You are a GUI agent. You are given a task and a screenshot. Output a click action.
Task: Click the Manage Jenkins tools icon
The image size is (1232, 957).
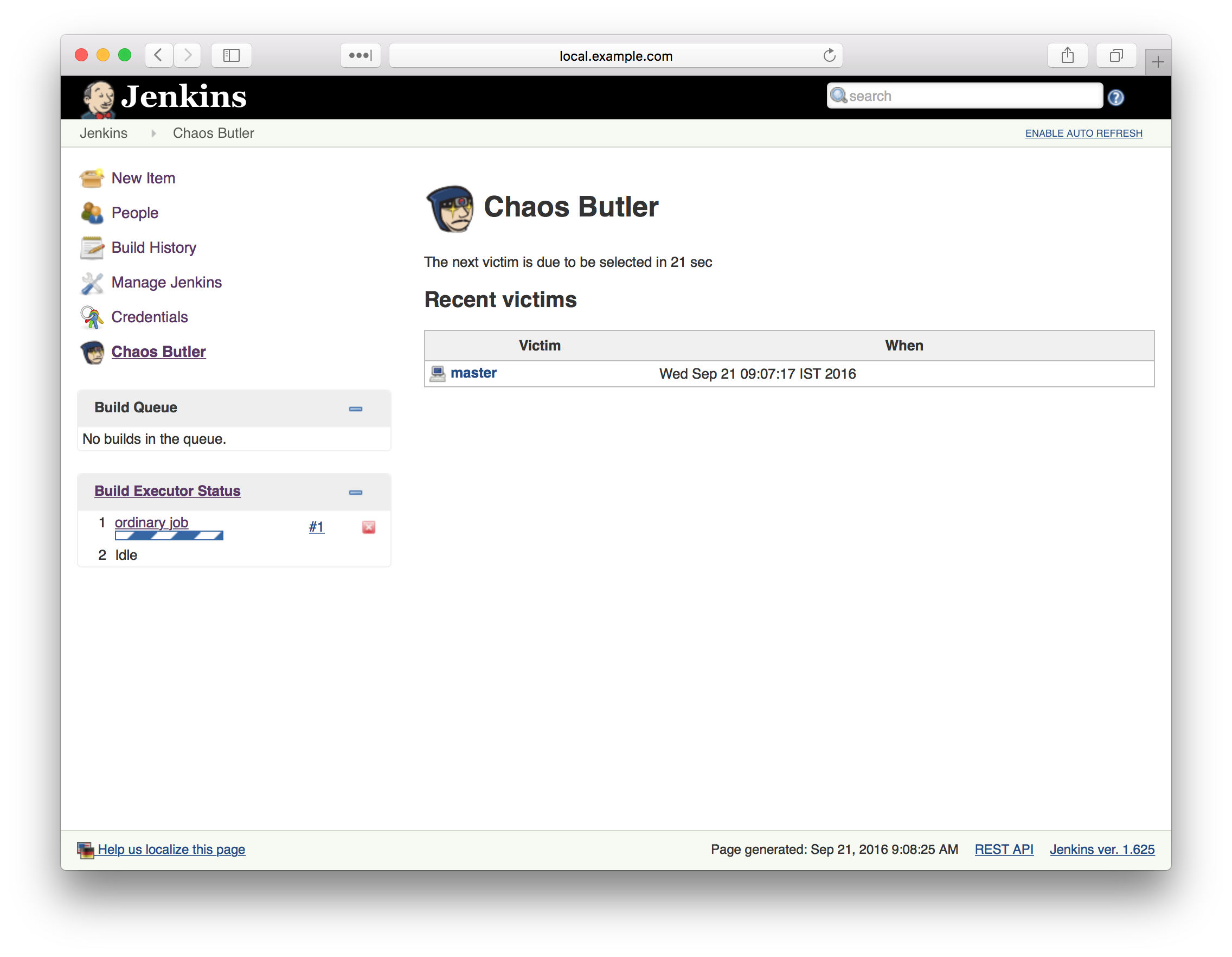(92, 283)
